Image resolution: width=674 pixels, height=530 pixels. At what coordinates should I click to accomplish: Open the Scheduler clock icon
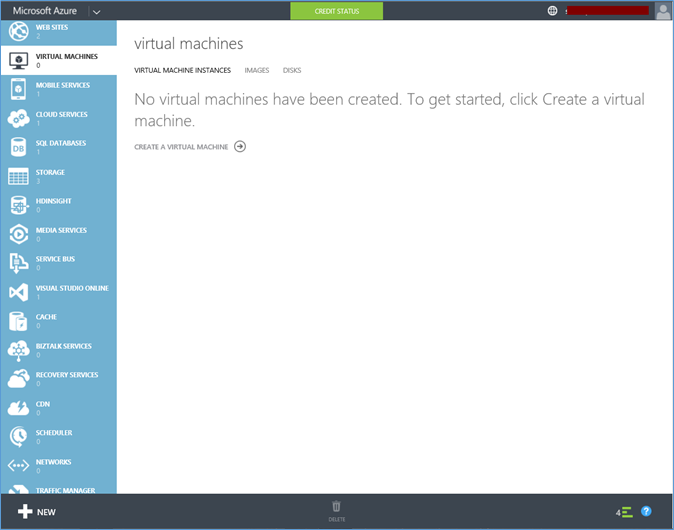coord(18,437)
